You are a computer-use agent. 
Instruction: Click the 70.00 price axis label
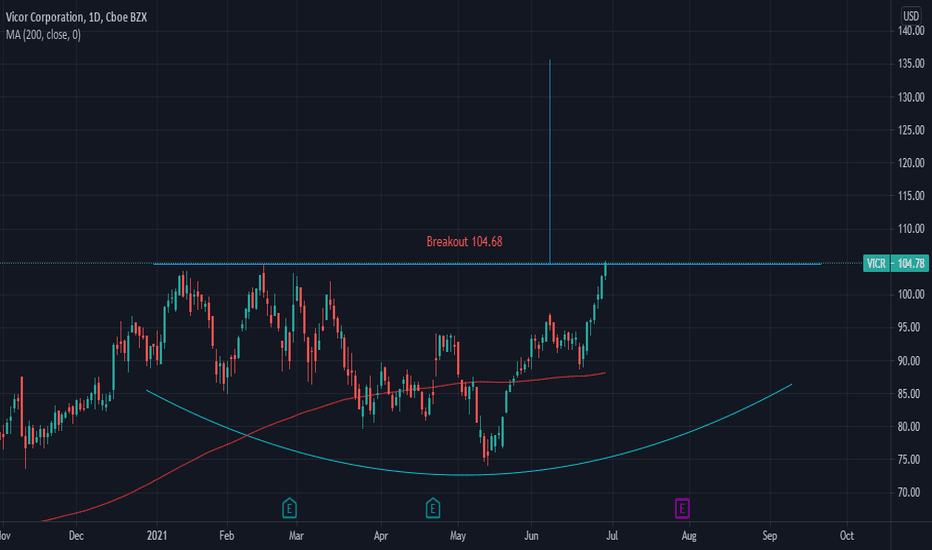(911, 492)
